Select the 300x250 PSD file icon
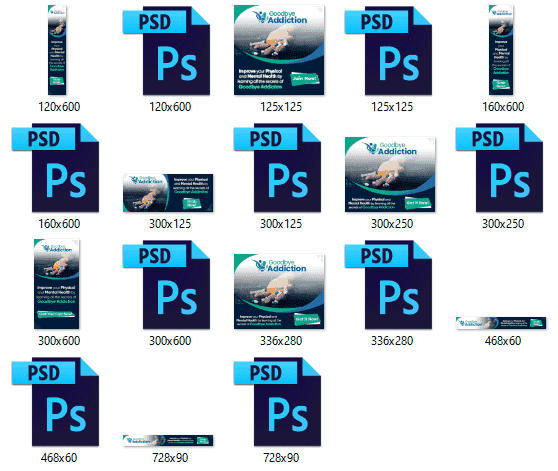558x471 pixels. [499, 168]
